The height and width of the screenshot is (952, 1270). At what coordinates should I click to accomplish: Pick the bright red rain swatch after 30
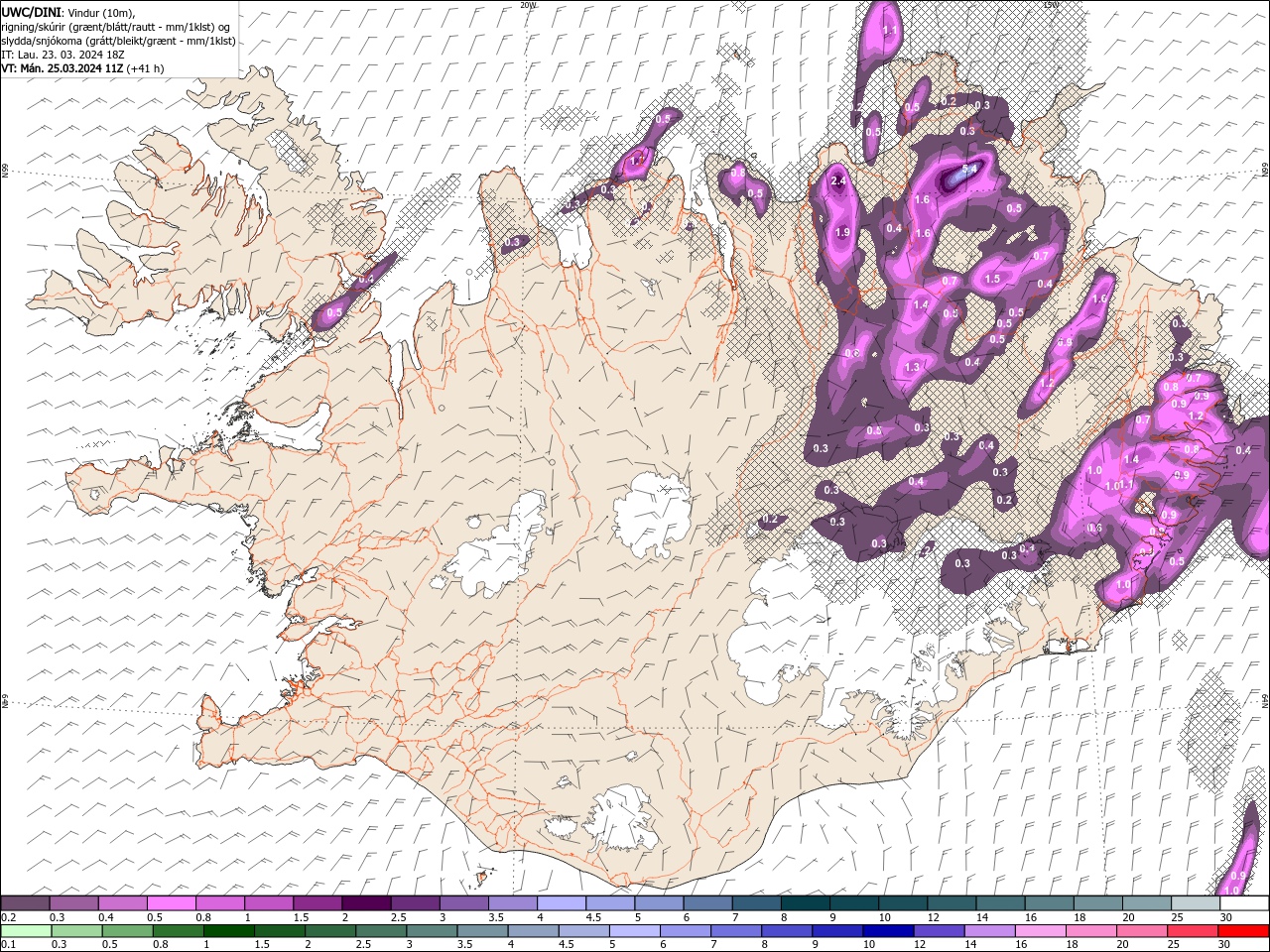point(1244,930)
